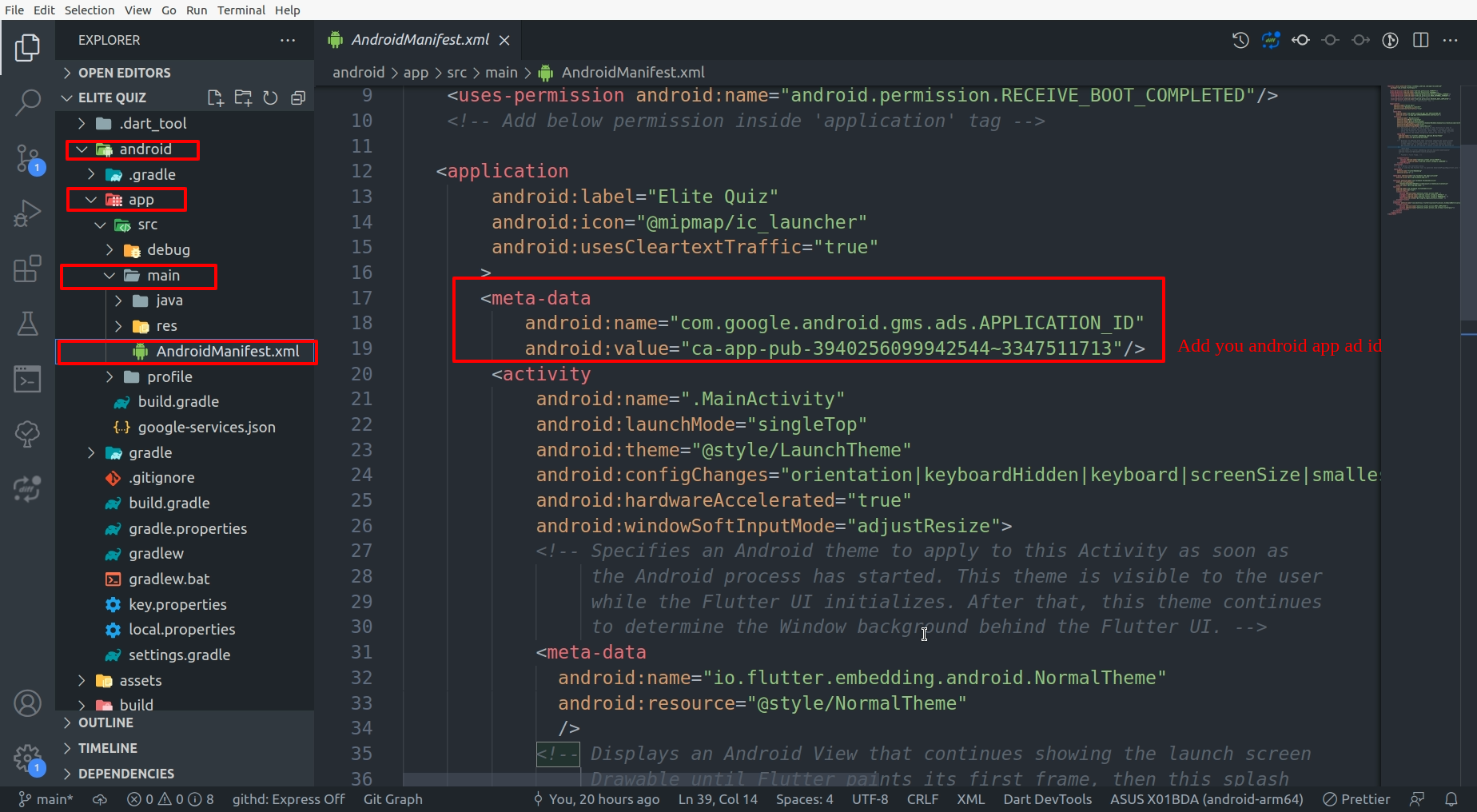
Task: Toggle githd Express Off in status bar
Action: pyautogui.click(x=288, y=799)
